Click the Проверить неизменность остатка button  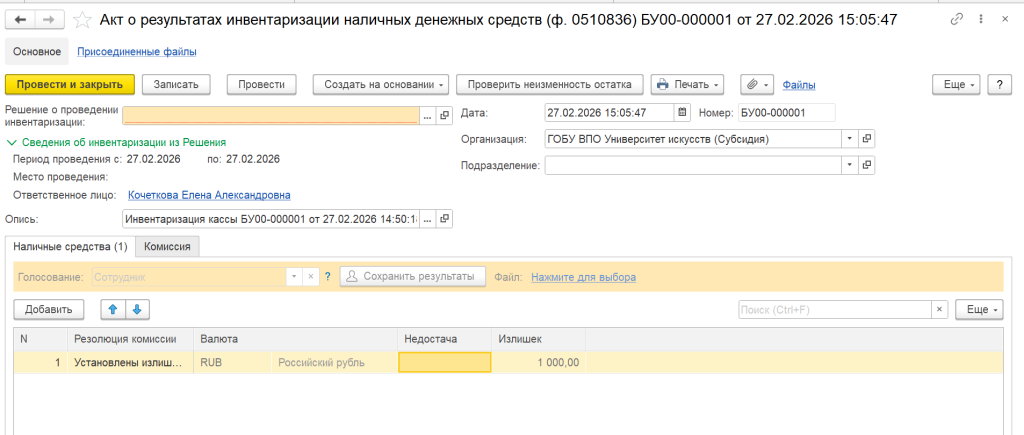550,85
